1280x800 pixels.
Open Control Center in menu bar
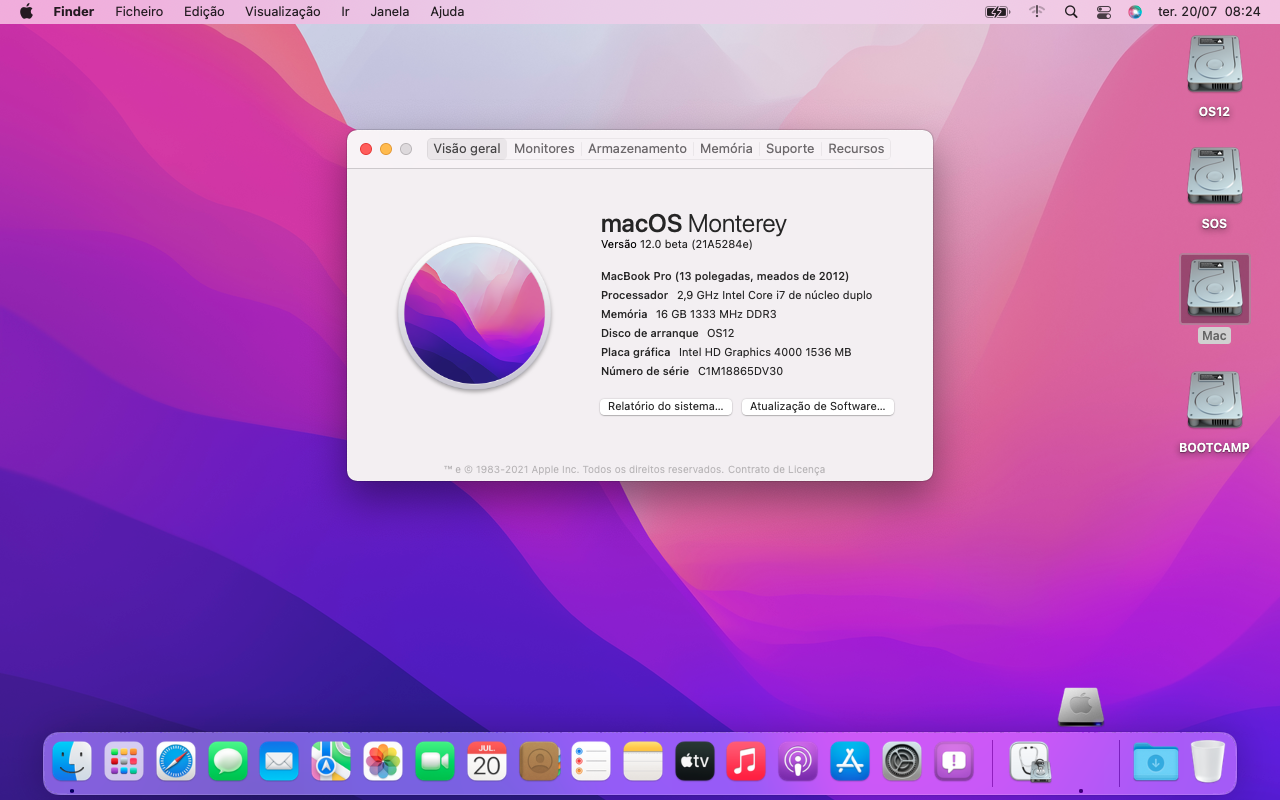point(1103,12)
